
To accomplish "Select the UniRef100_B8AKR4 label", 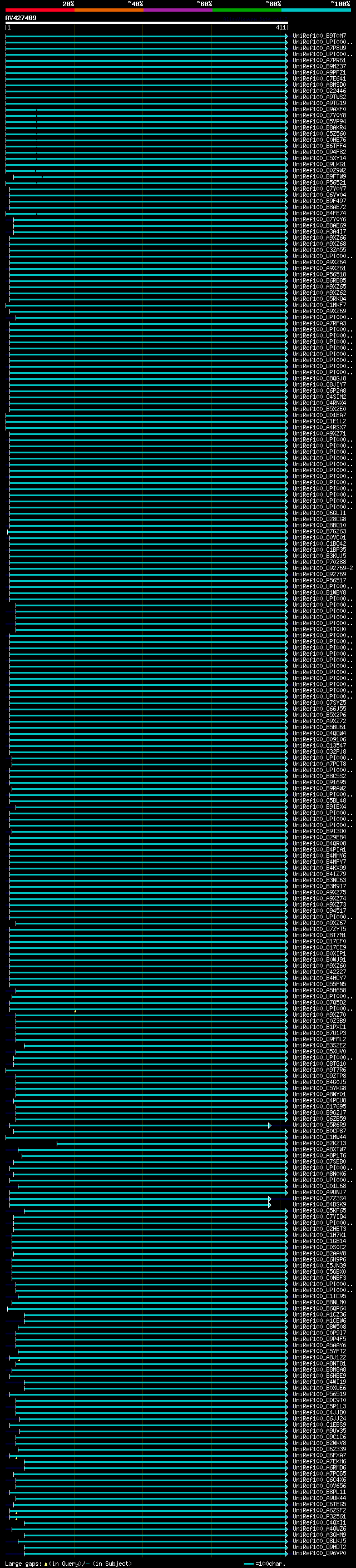I will 319,127.
